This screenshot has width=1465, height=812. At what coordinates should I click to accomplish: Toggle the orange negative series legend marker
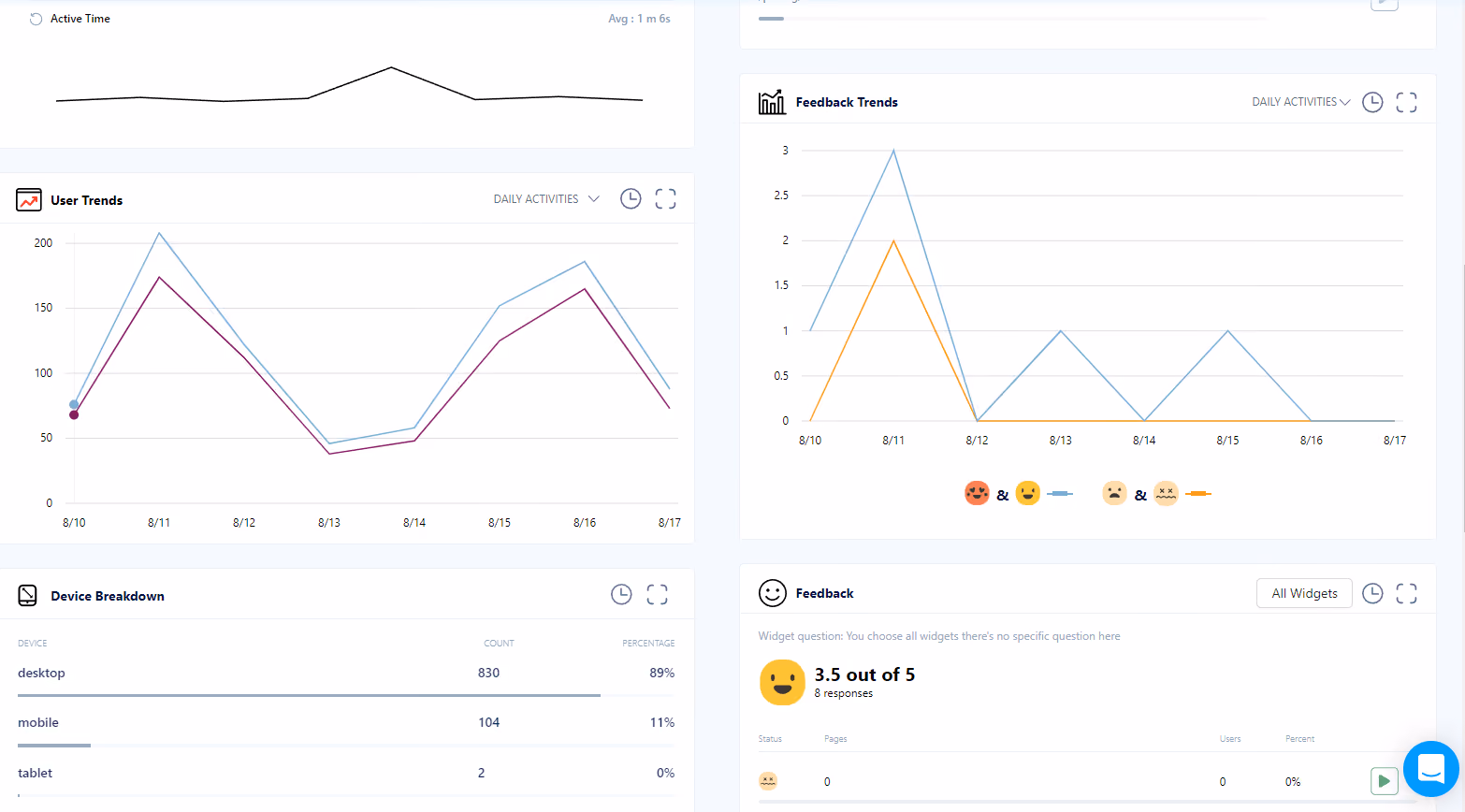pyautogui.click(x=1198, y=493)
